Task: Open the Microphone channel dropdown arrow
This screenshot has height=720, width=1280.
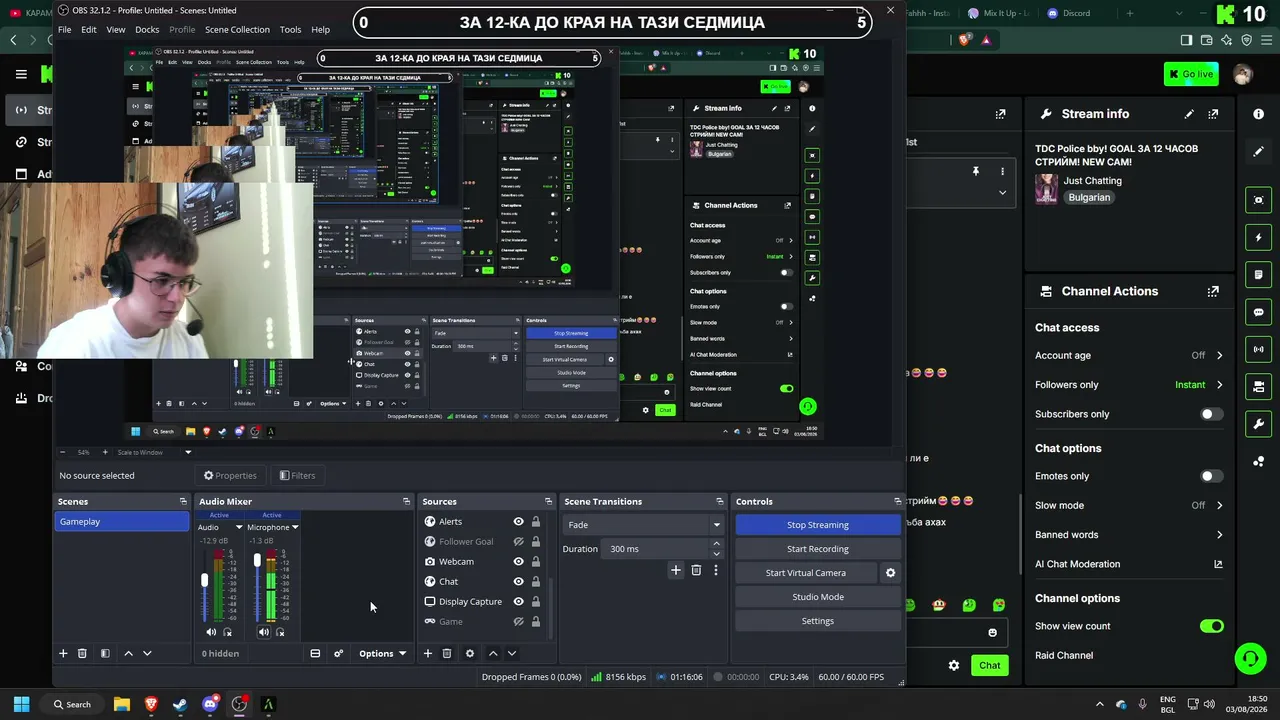Action: coord(295,527)
